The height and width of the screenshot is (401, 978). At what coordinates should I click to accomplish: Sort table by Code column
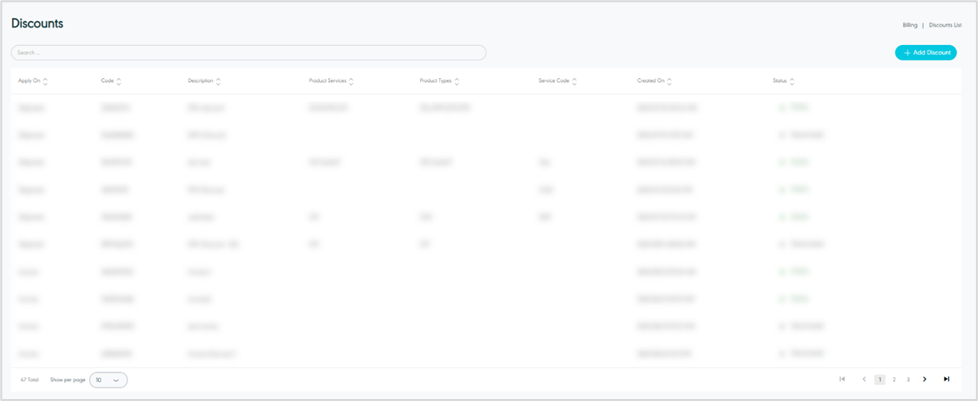tap(119, 81)
